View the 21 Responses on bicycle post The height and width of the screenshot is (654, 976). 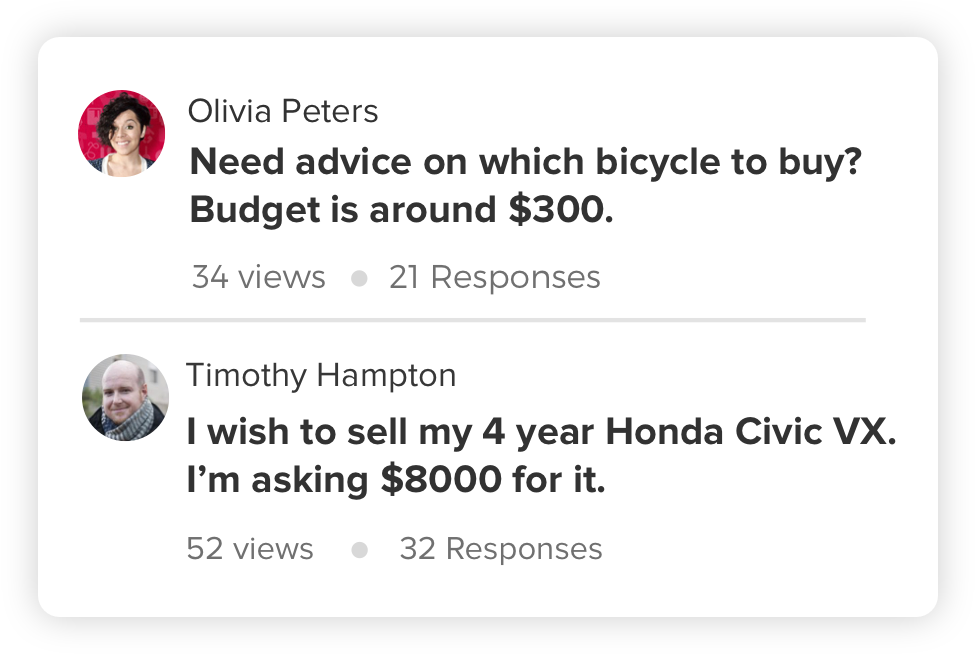pos(495,277)
